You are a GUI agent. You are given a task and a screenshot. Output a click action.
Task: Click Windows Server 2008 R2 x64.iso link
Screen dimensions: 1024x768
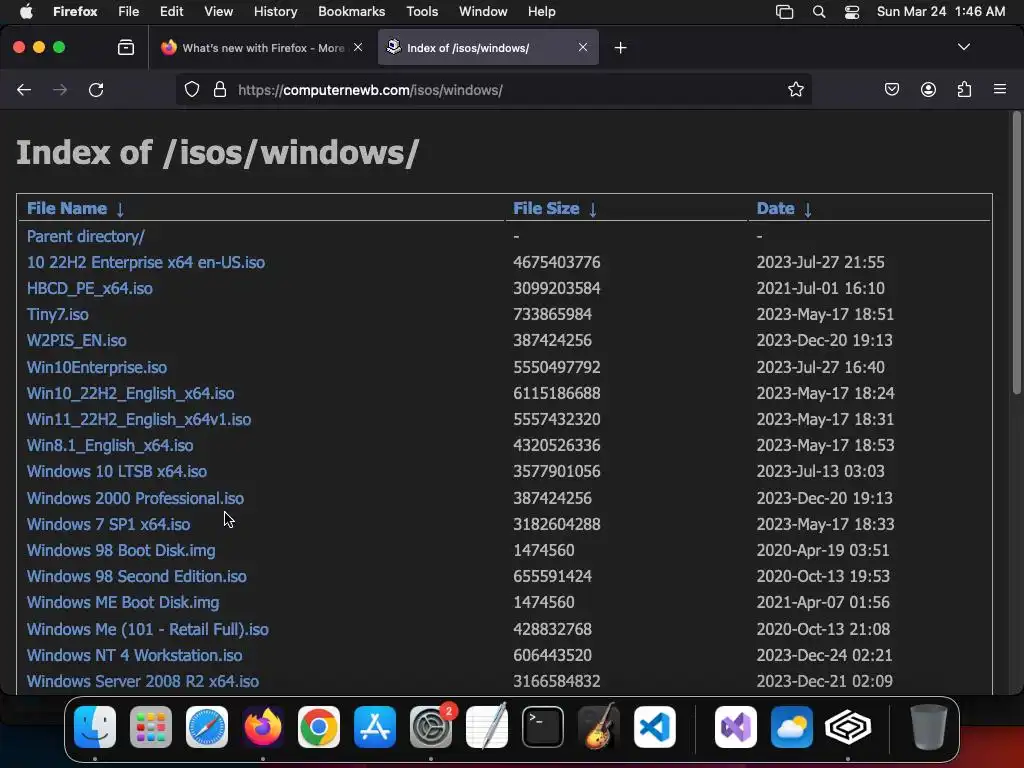(x=142, y=682)
